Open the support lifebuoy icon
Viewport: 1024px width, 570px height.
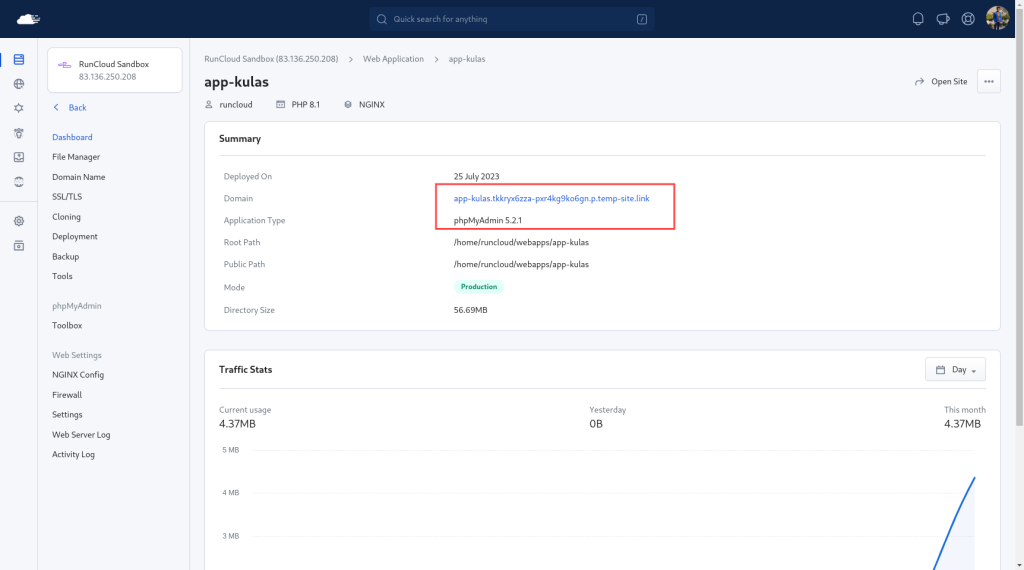968,19
